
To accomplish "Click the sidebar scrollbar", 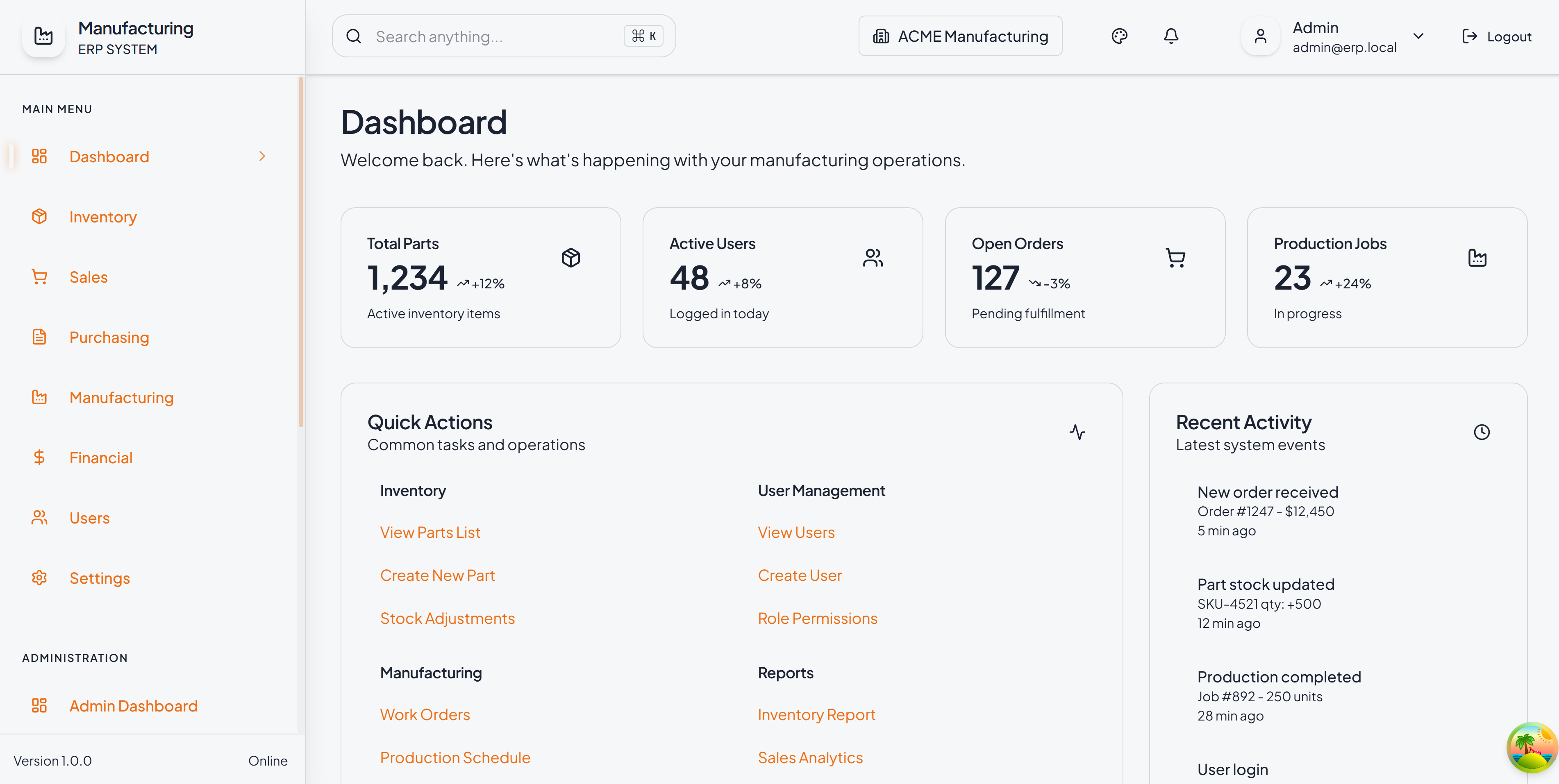I will pyautogui.click(x=301, y=254).
